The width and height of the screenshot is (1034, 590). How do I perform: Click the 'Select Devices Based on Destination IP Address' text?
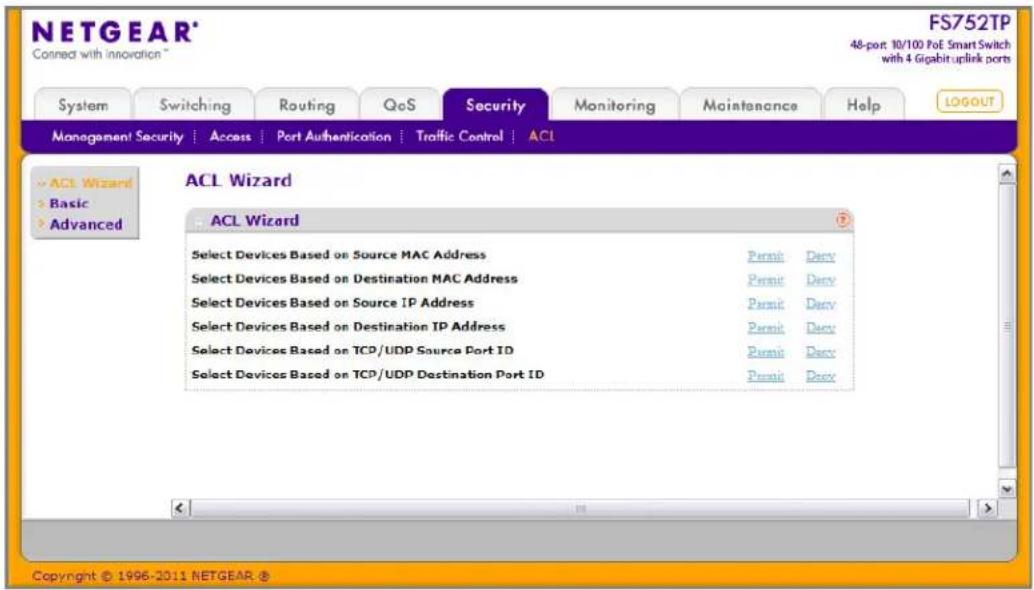pyautogui.click(x=348, y=326)
